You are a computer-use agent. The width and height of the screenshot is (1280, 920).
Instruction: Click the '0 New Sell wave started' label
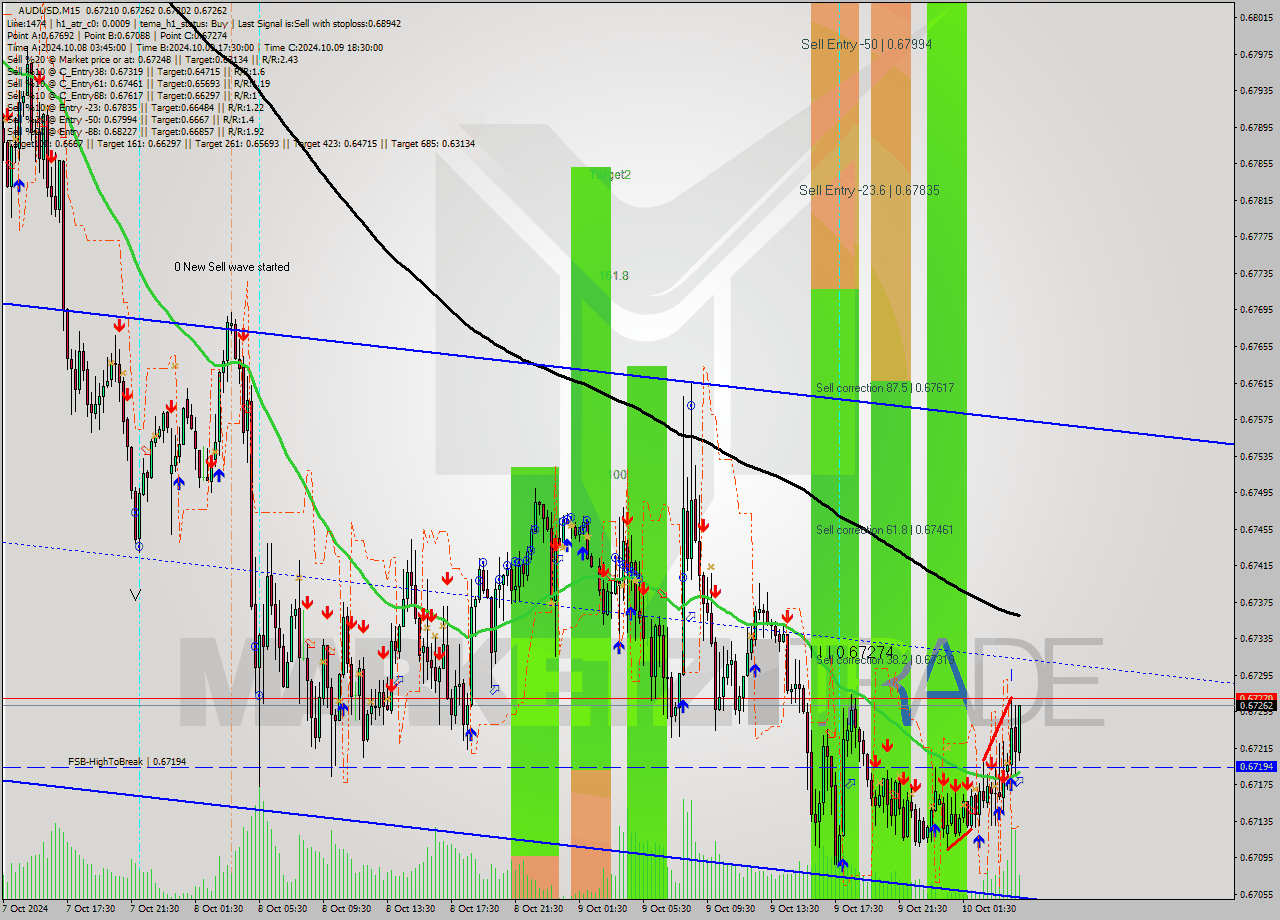click(232, 267)
